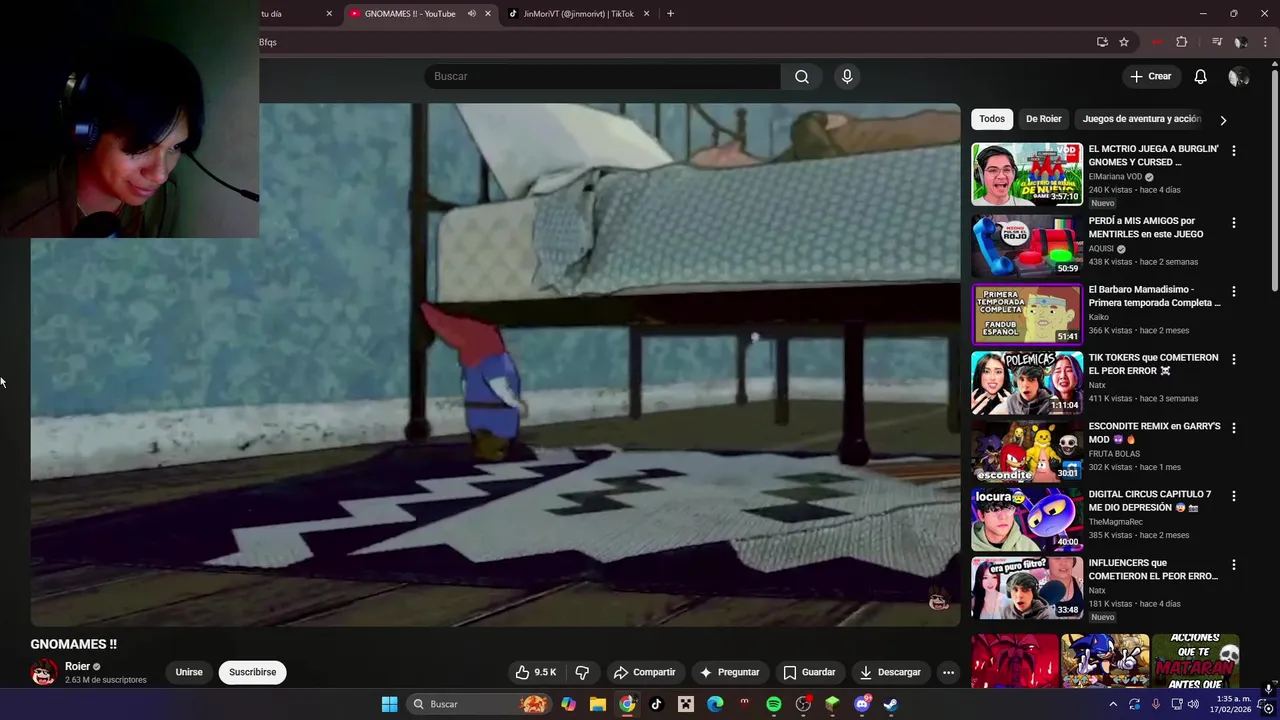The image size is (1280, 720).
Task: Select Juegos de aventura y acción chip
Action: (1141, 119)
